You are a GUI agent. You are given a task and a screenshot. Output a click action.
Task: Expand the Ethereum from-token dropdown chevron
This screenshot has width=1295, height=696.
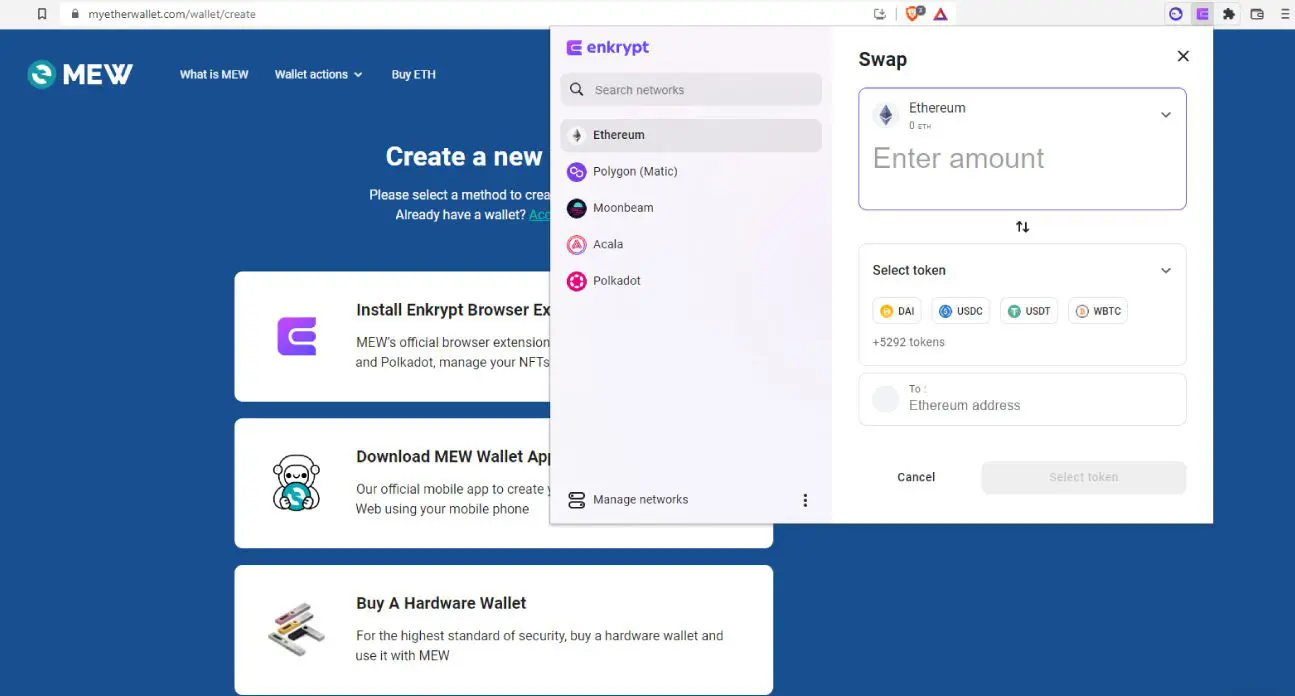tap(1165, 115)
